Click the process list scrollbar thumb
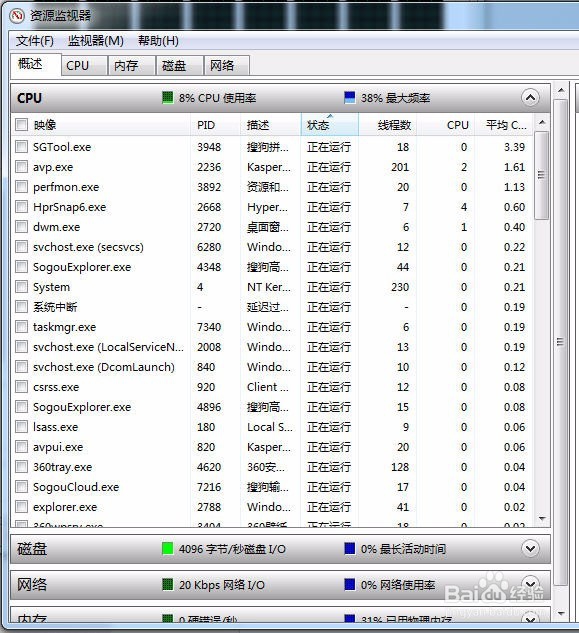 pyautogui.click(x=542, y=175)
